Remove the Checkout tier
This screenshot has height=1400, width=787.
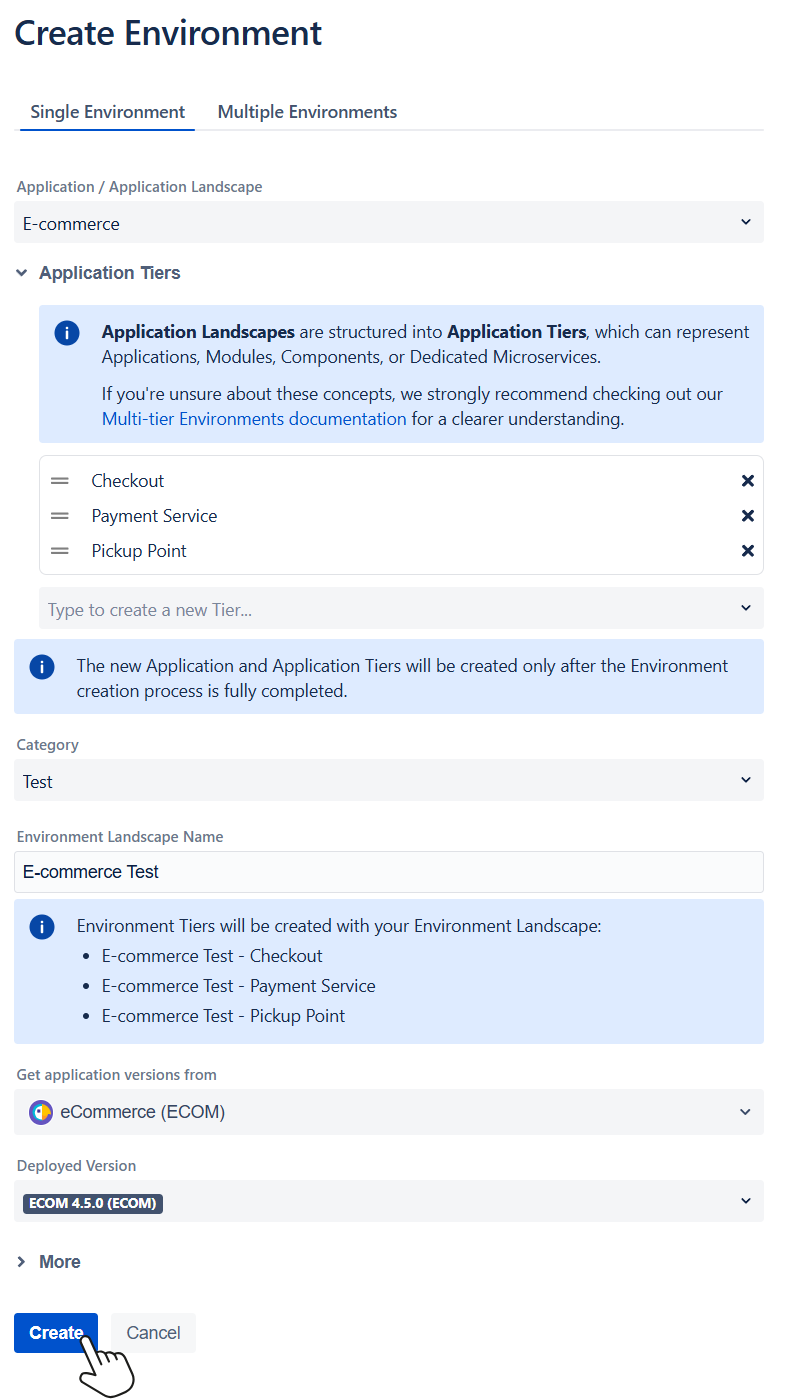pyautogui.click(x=747, y=481)
